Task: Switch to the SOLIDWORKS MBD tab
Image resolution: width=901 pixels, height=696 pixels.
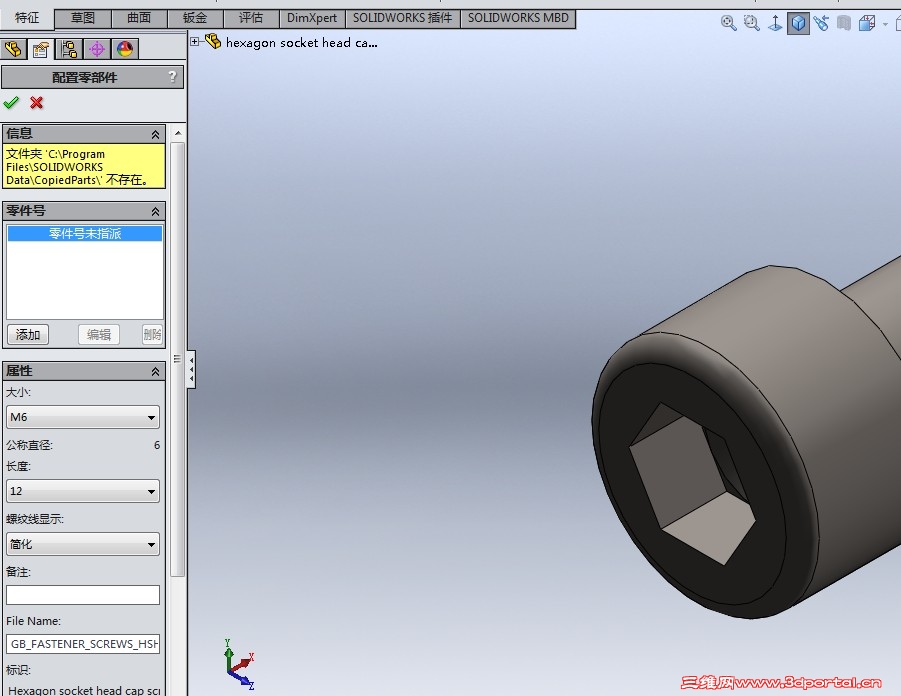Action: click(x=518, y=18)
